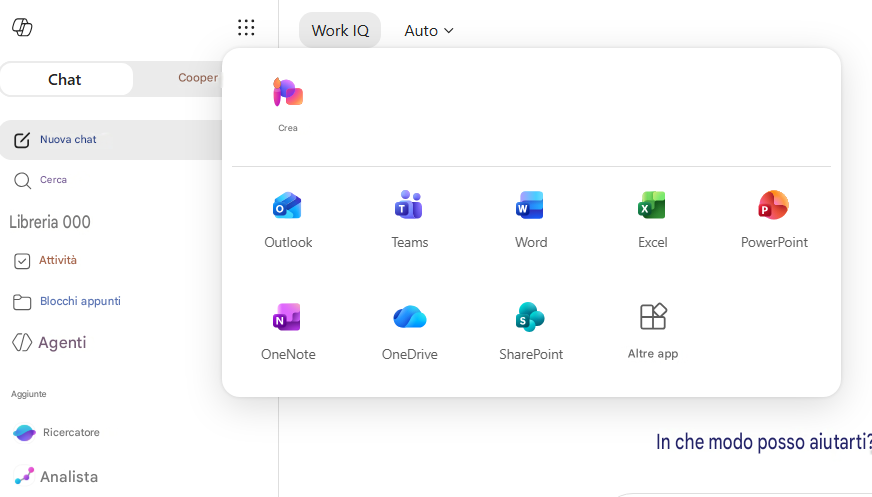Open the Ricercatore agent icon
This screenshot has width=872, height=497.
point(24,433)
